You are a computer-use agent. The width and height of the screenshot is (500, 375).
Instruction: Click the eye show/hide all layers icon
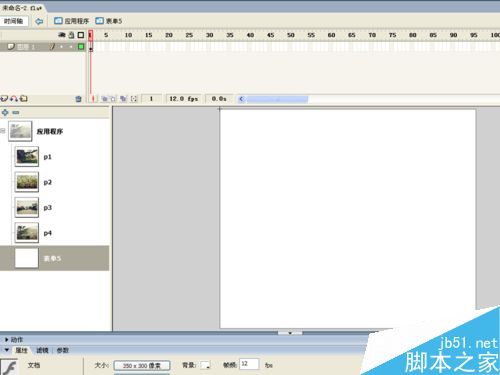62,35
